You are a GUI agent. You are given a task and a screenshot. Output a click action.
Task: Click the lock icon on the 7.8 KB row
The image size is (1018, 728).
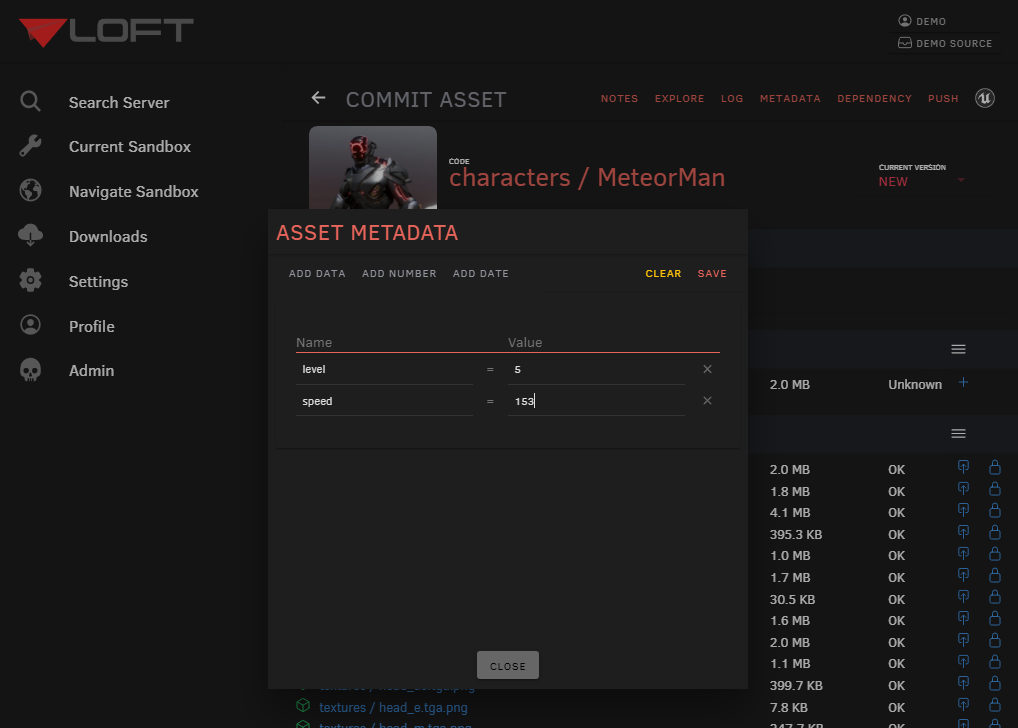(995, 704)
